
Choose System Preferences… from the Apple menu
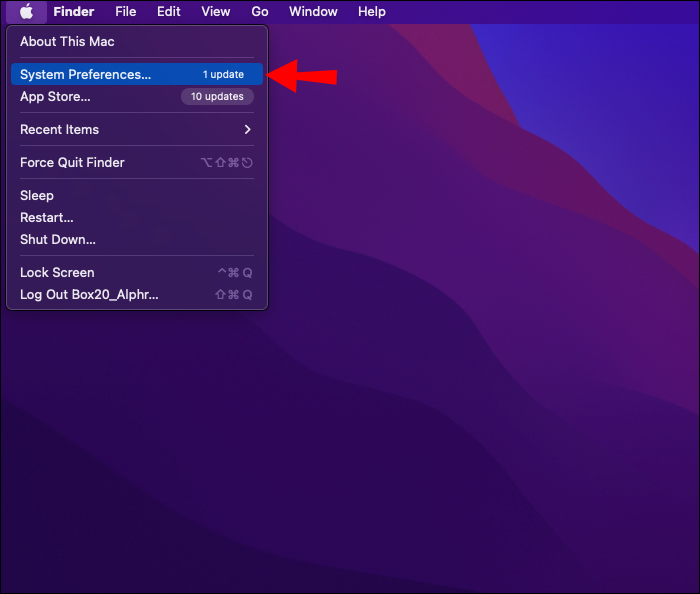[x=137, y=74]
